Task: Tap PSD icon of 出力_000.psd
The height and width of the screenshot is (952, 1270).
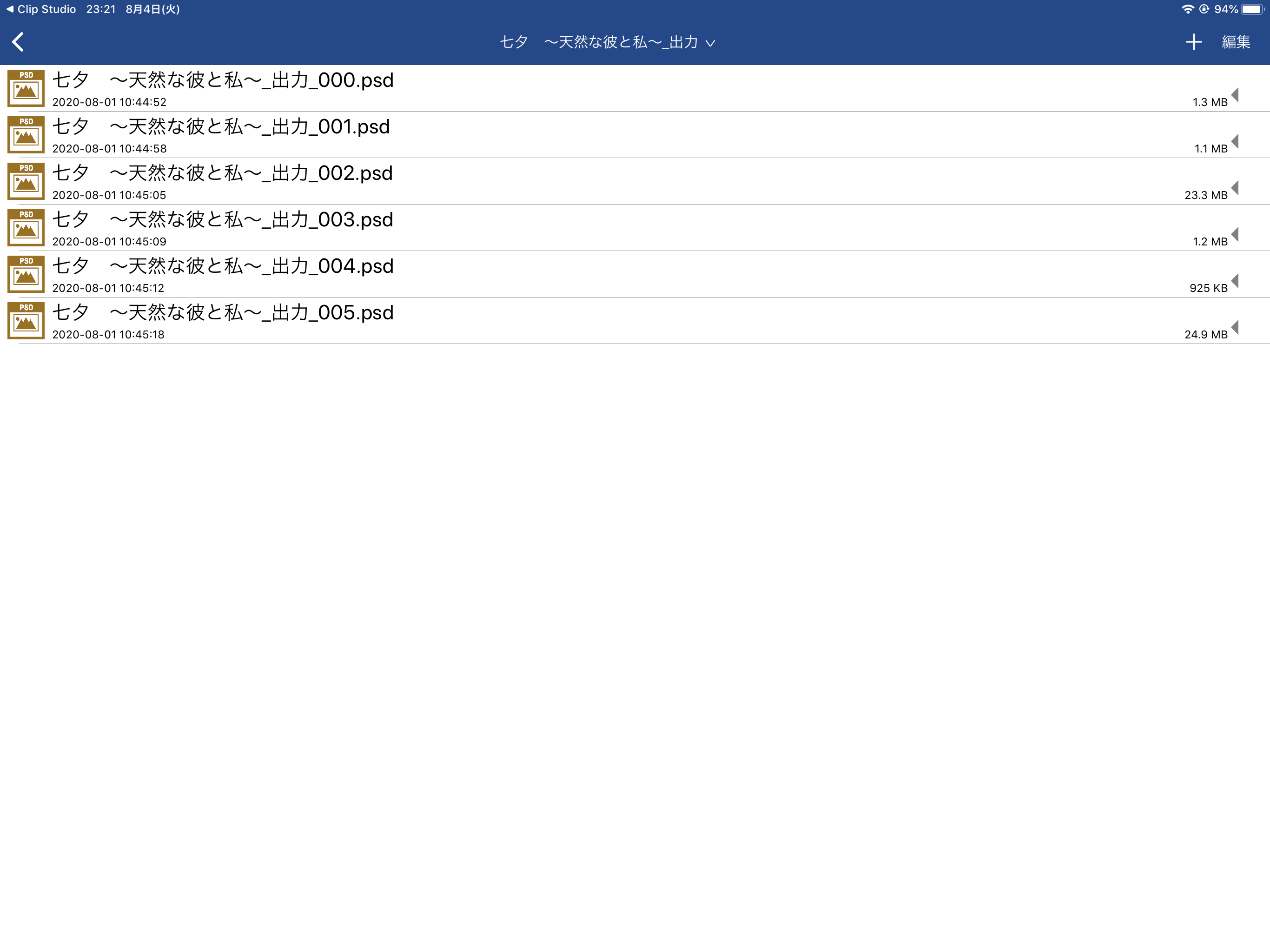Action: tap(26, 88)
